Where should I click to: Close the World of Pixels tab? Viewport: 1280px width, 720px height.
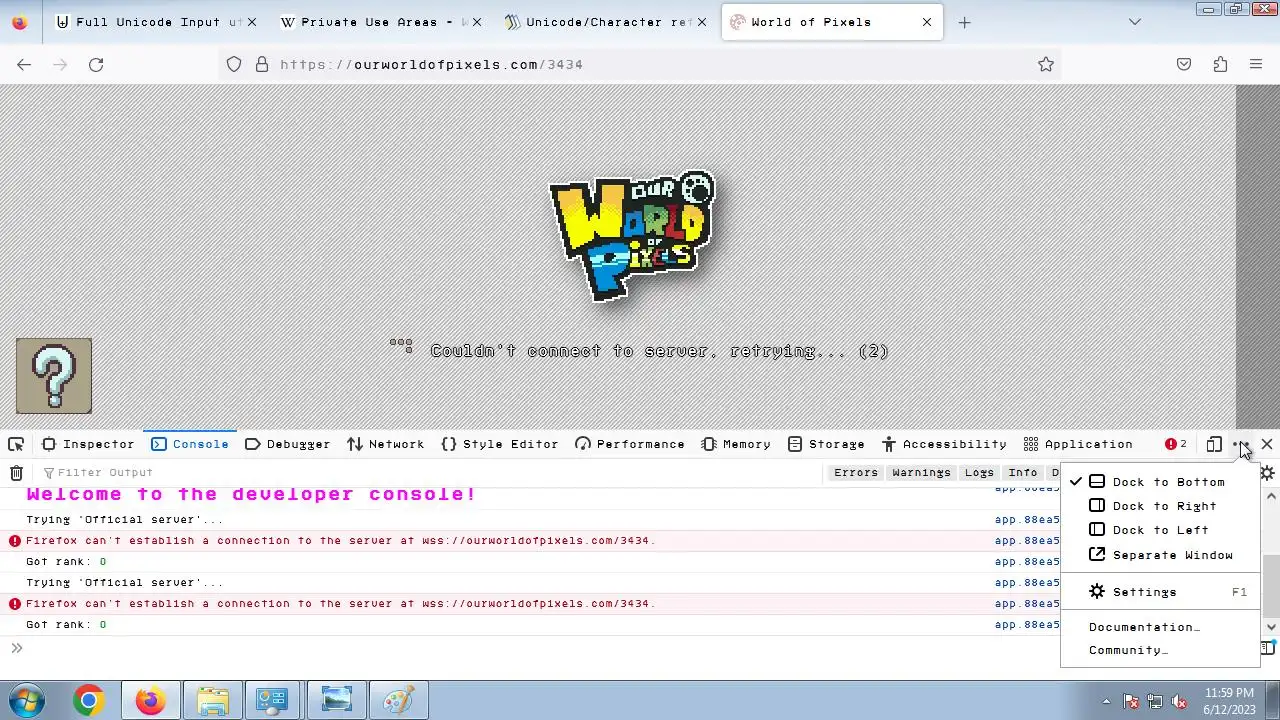(927, 22)
